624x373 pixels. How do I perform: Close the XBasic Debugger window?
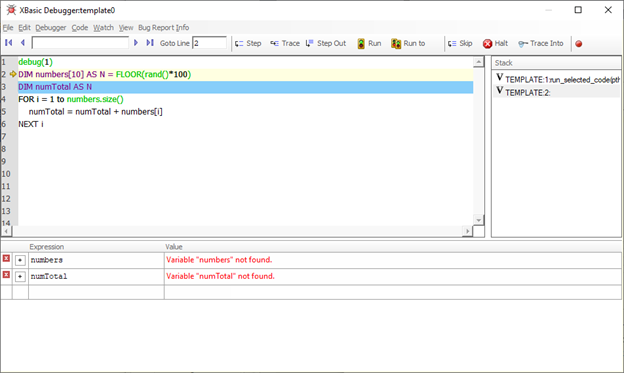(608, 10)
